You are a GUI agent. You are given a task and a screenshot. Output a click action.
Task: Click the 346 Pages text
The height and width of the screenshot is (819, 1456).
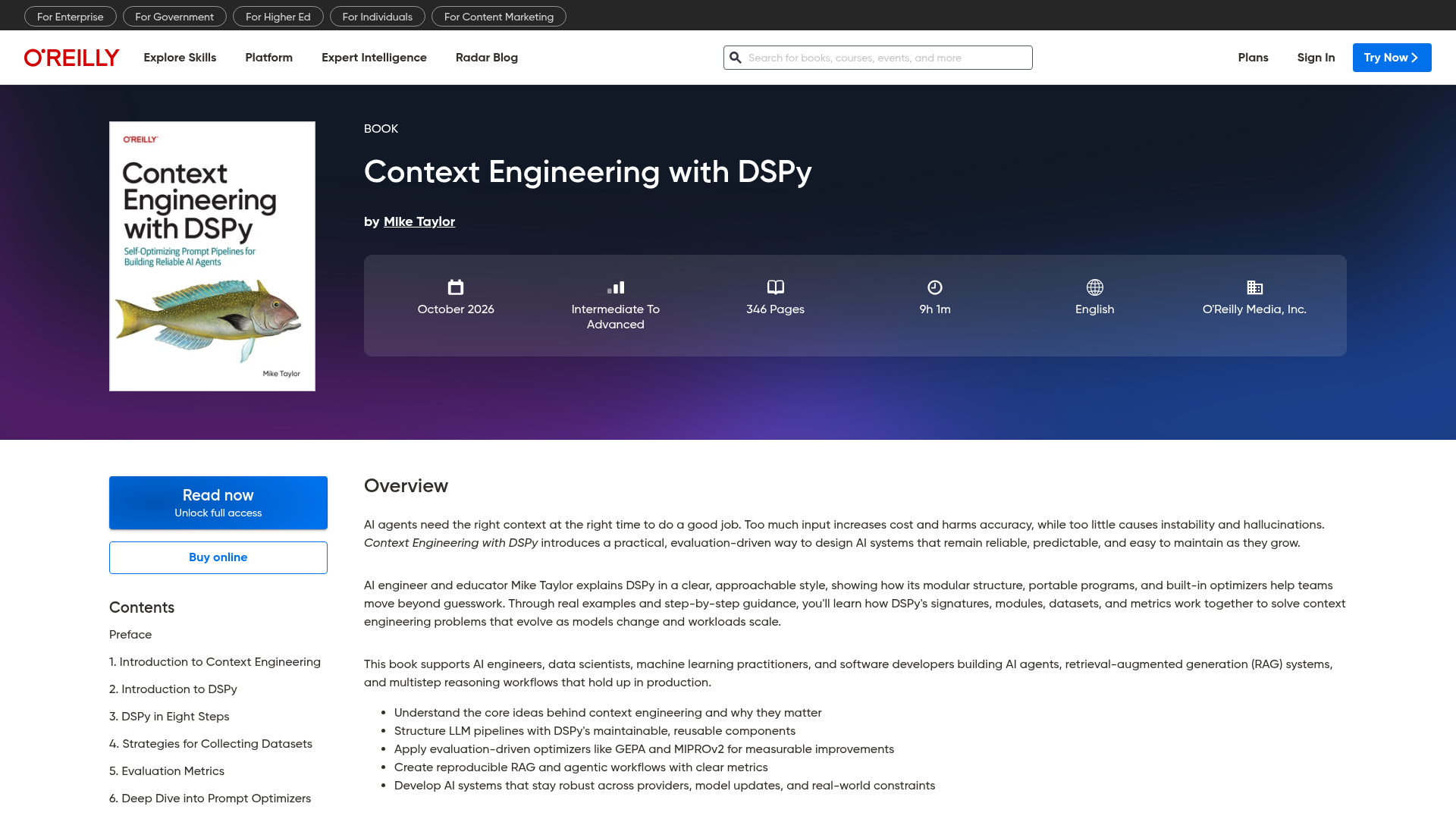[x=775, y=309]
